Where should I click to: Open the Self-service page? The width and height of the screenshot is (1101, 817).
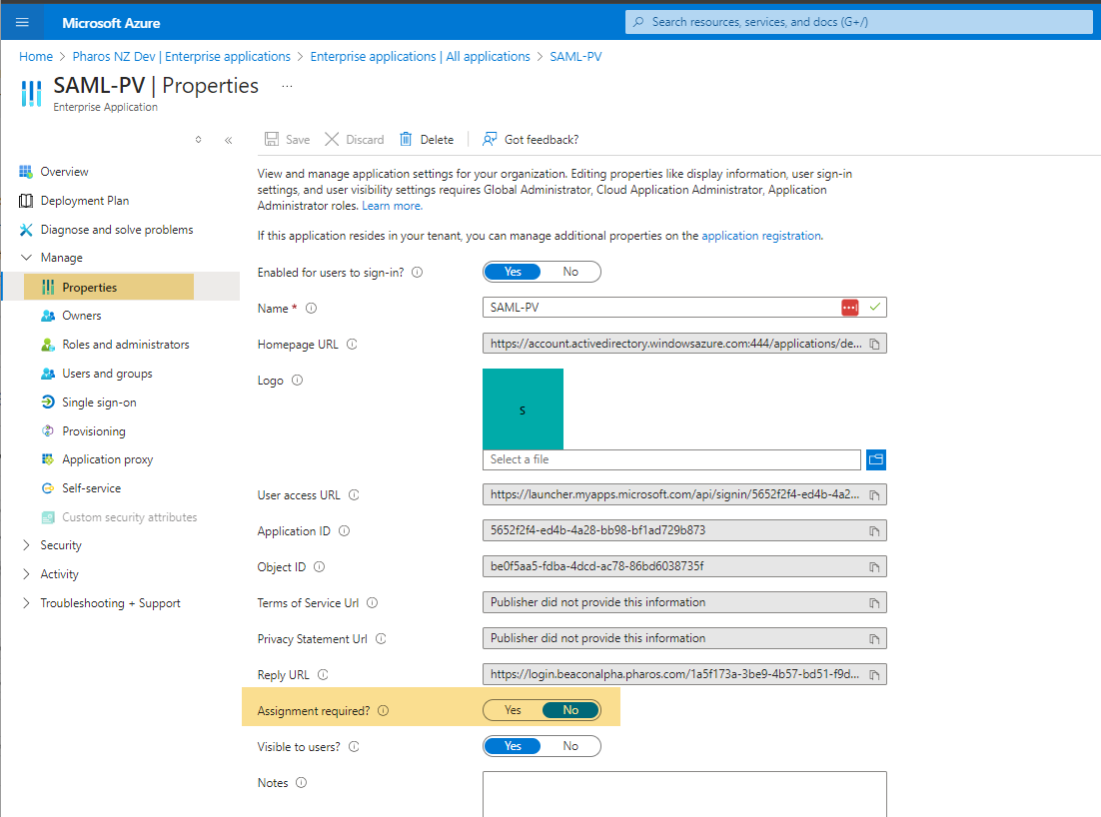tap(91, 488)
